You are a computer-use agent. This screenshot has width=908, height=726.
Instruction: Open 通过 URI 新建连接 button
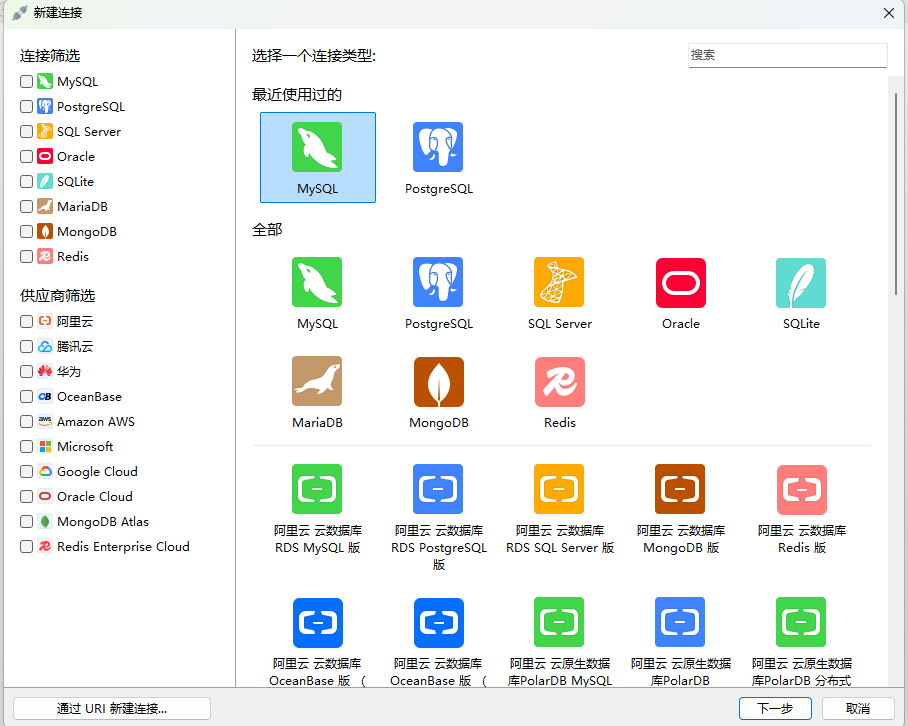click(112, 709)
